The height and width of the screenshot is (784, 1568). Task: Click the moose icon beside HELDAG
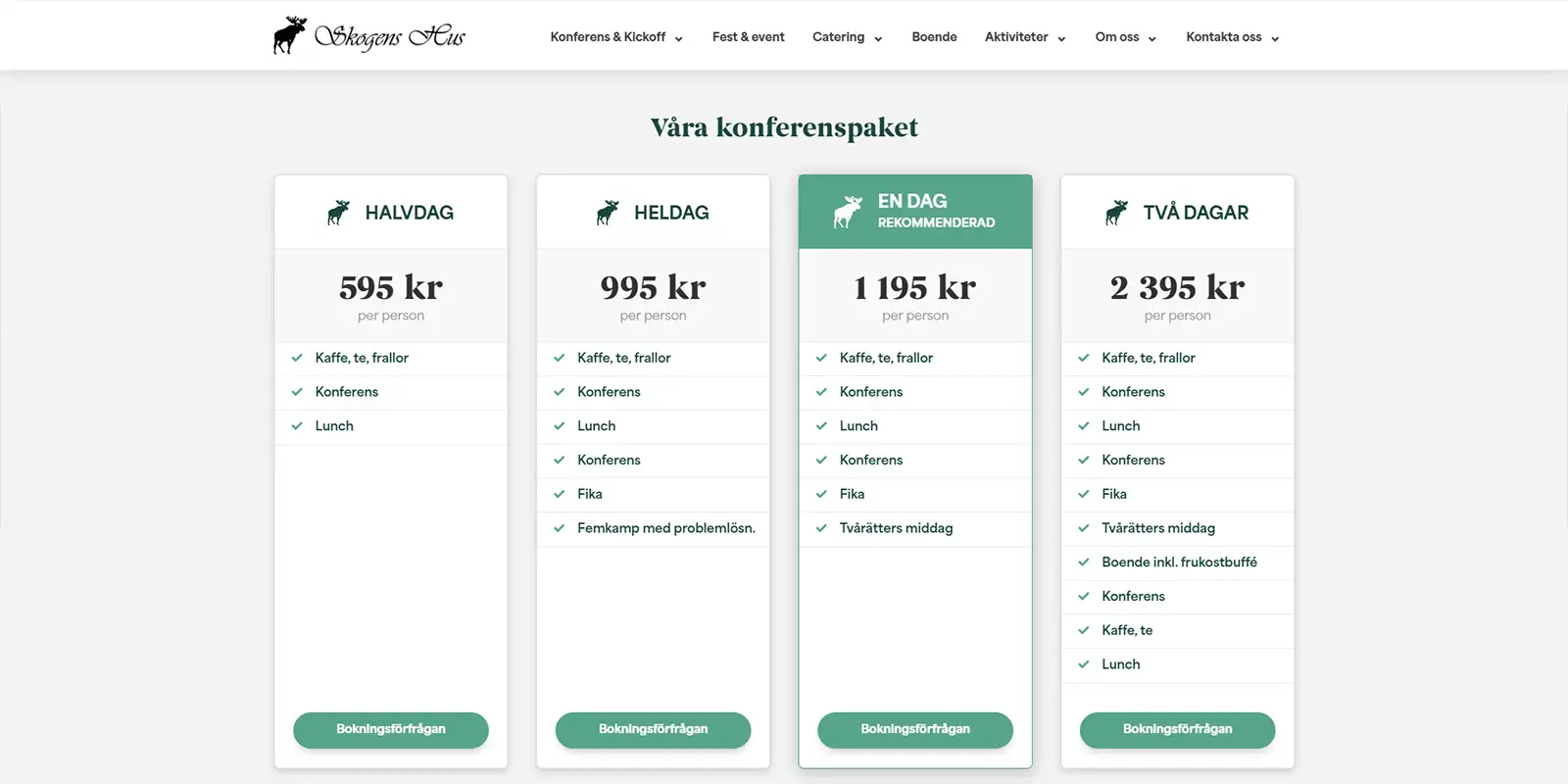tap(608, 213)
